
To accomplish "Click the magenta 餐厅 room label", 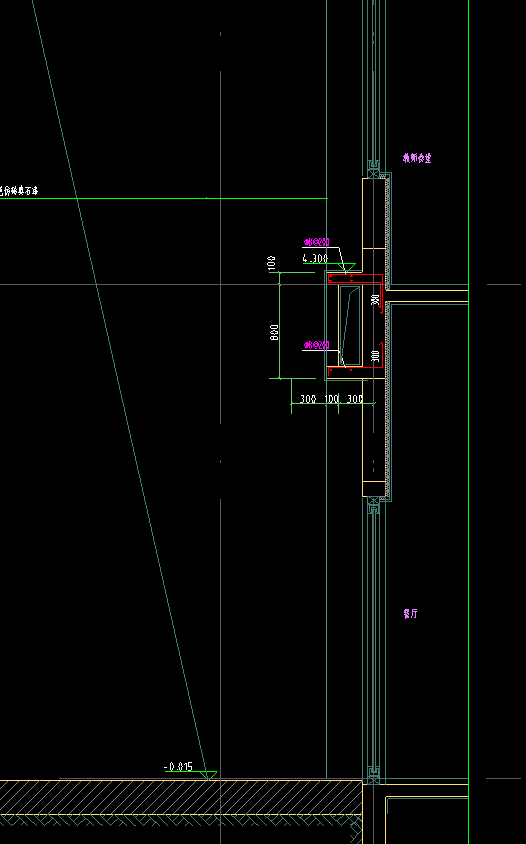I will [410, 614].
